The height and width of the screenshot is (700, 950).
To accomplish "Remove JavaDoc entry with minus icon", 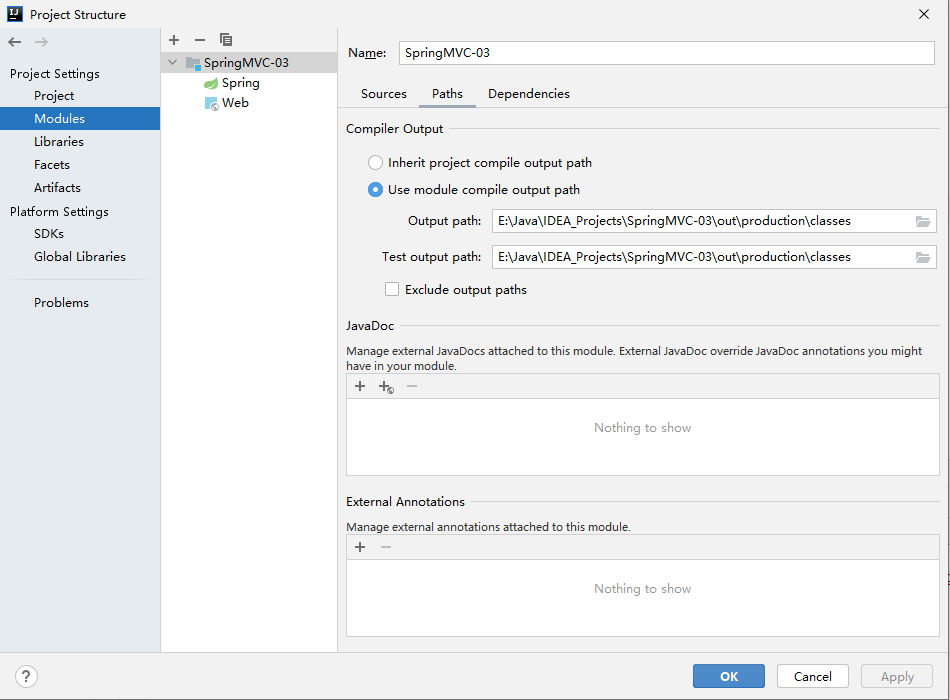I will point(412,386).
